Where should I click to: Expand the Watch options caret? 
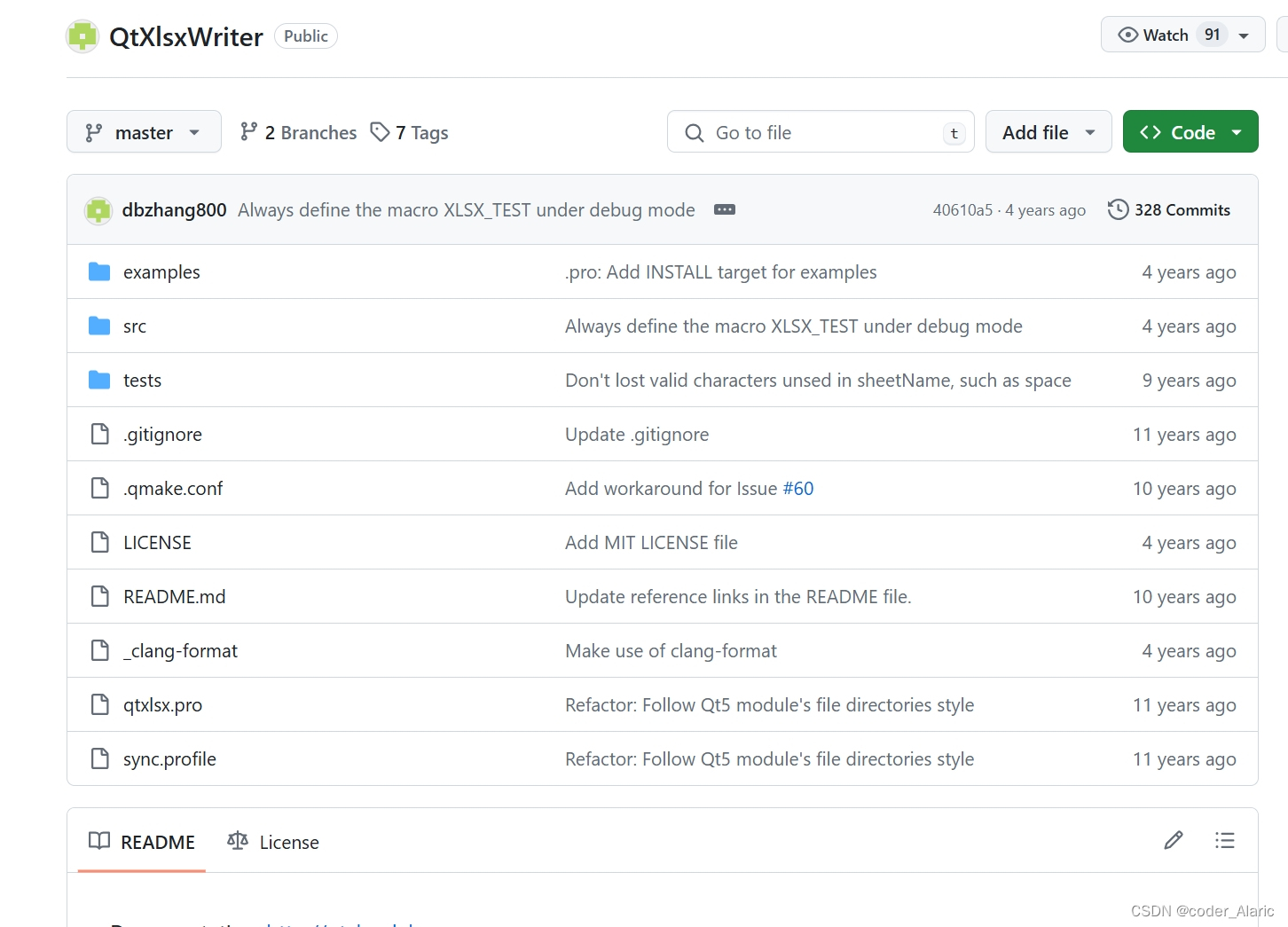point(1244,35)
